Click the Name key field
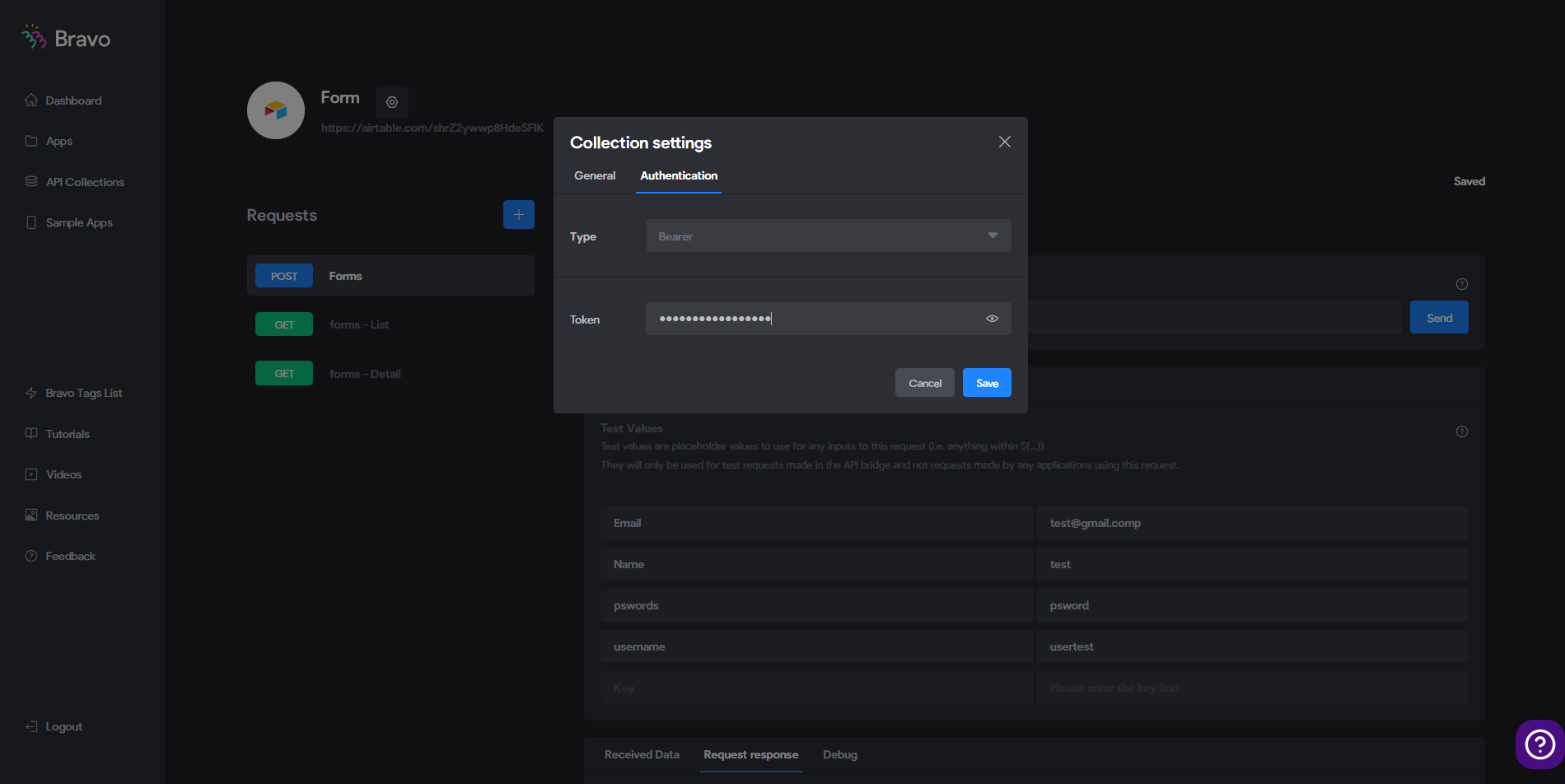 [x=816, y=564]
